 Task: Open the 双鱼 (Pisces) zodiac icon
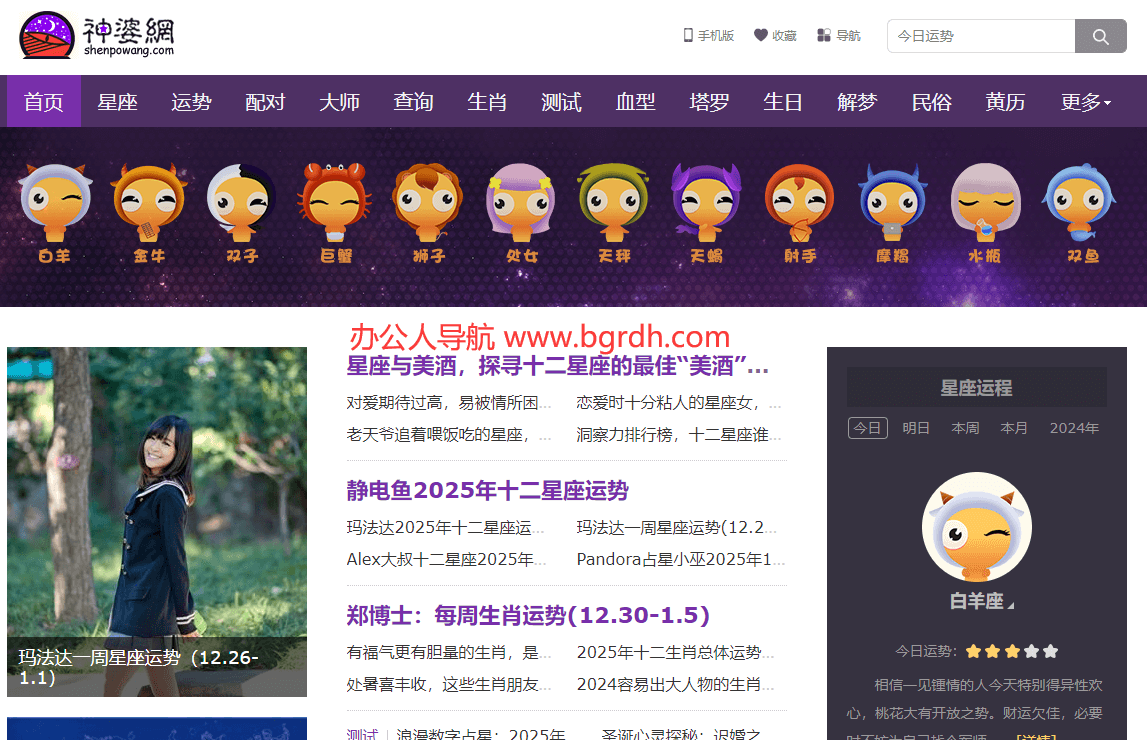(1078, 205)
